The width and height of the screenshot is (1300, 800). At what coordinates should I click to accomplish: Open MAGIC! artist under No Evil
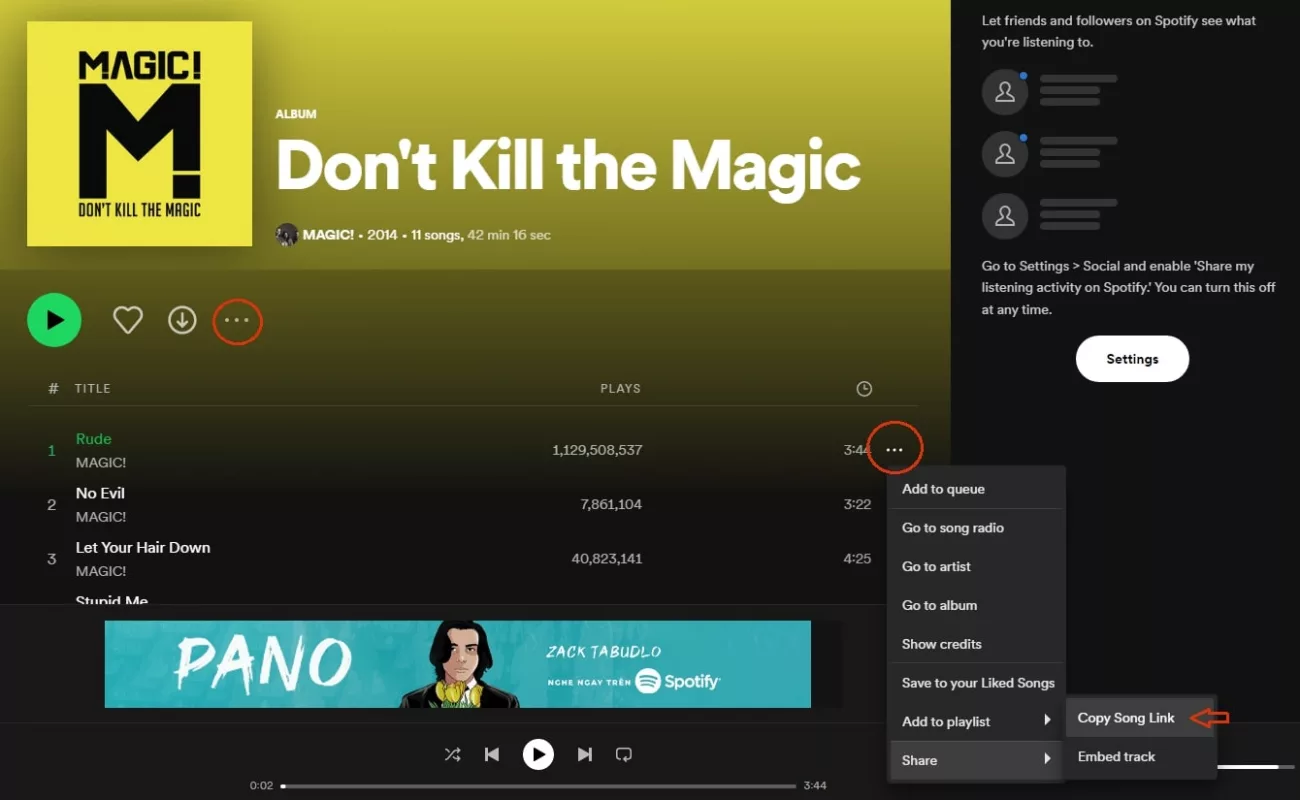coord(101,517)
